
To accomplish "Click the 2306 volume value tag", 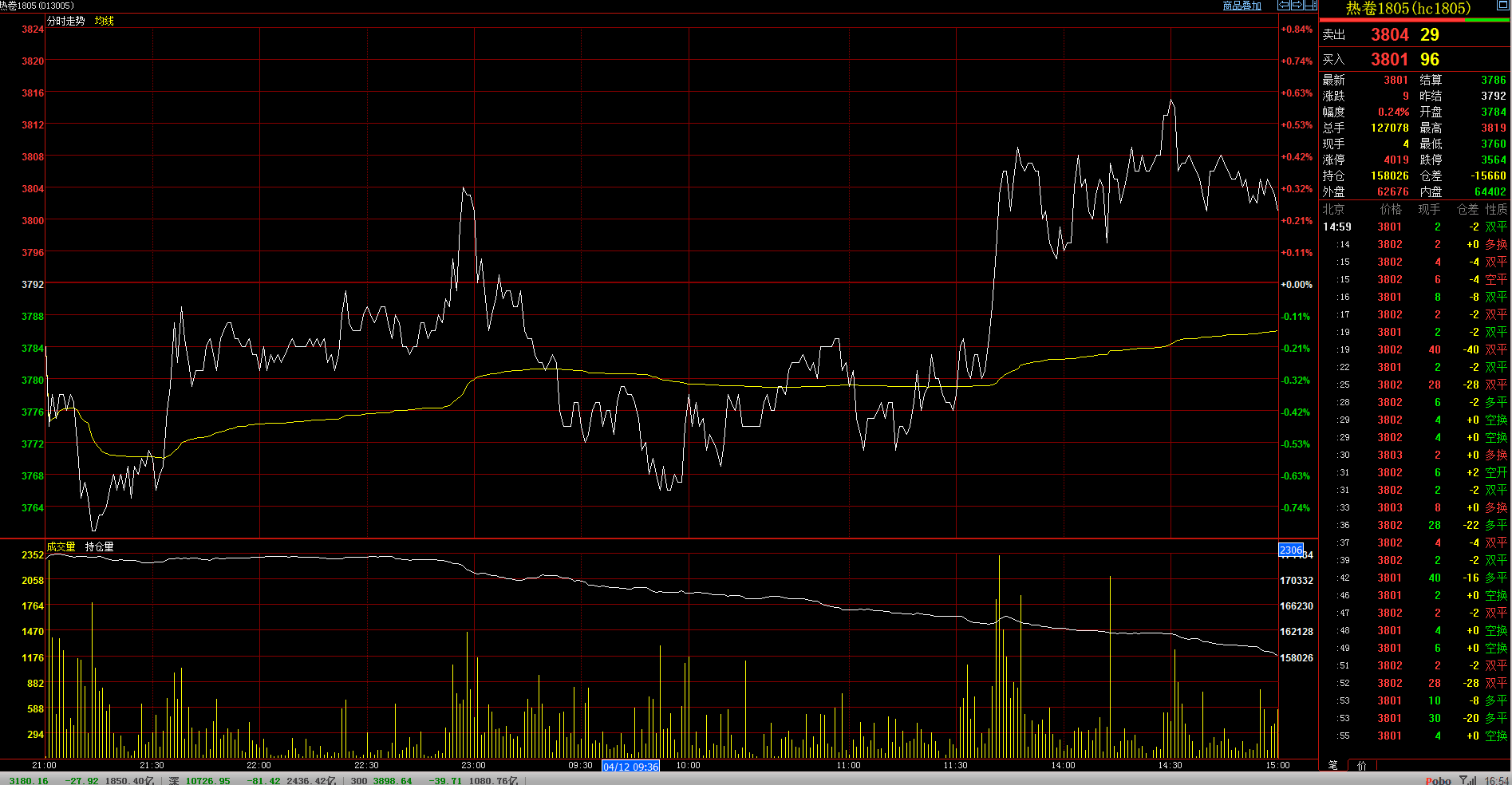I will 1290,550.
